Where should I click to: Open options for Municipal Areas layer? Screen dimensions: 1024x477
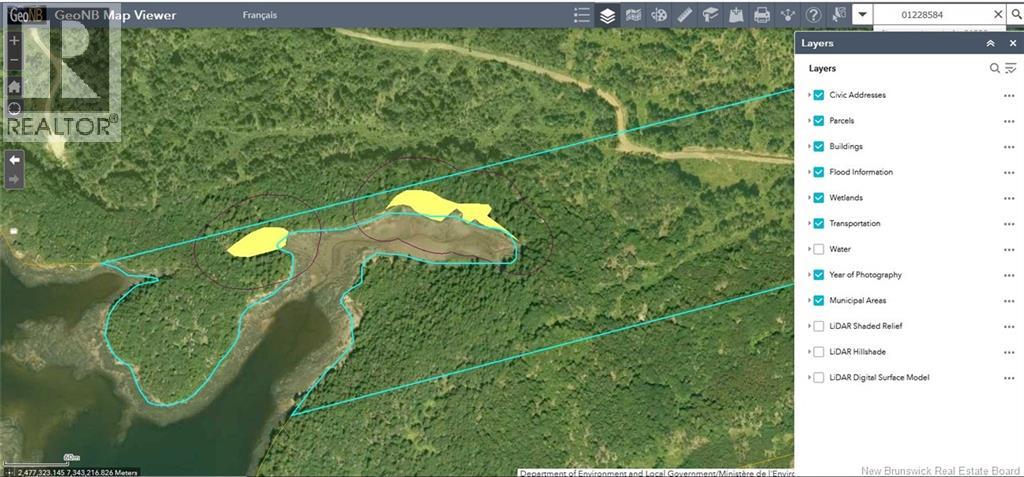(1009, 301)
